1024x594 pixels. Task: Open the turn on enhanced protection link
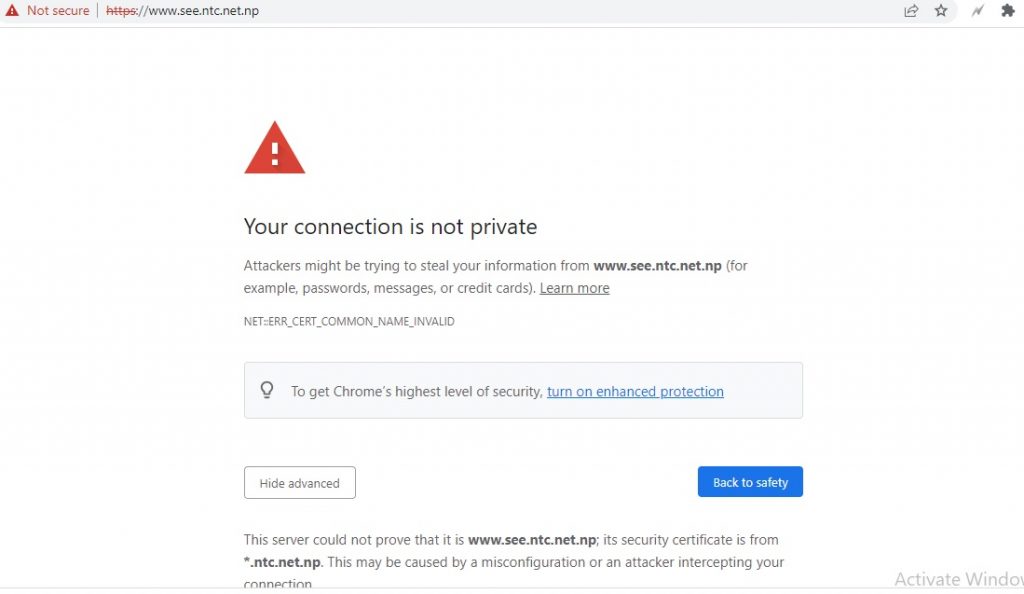635,391
